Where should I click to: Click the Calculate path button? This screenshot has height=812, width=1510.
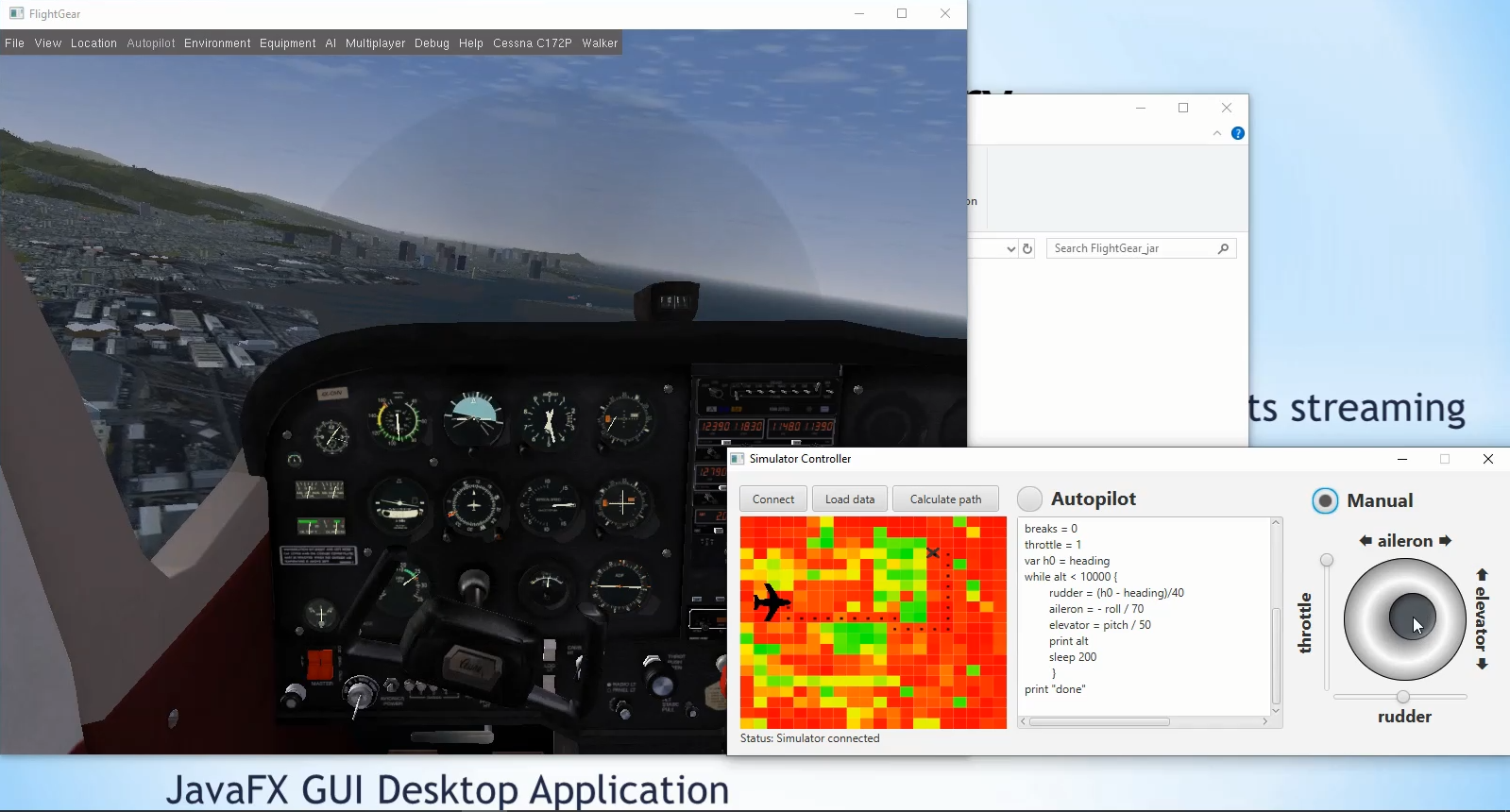click(x=945, y=499)
